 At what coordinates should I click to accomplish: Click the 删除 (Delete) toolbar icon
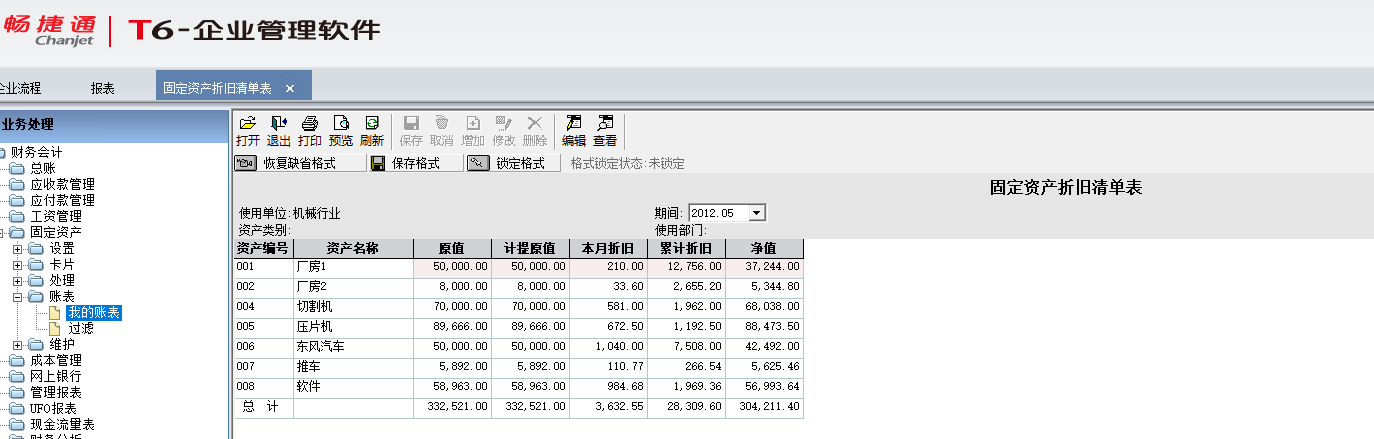click(535, 131)
